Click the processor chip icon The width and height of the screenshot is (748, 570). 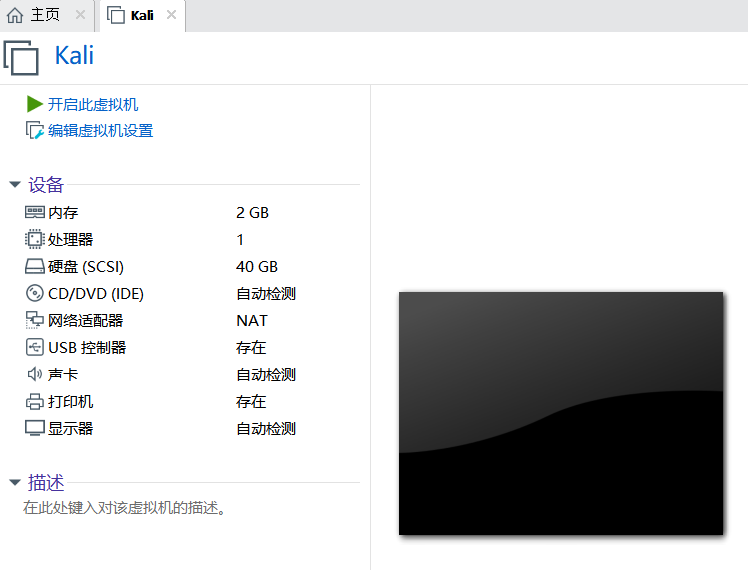click(34, 239)
